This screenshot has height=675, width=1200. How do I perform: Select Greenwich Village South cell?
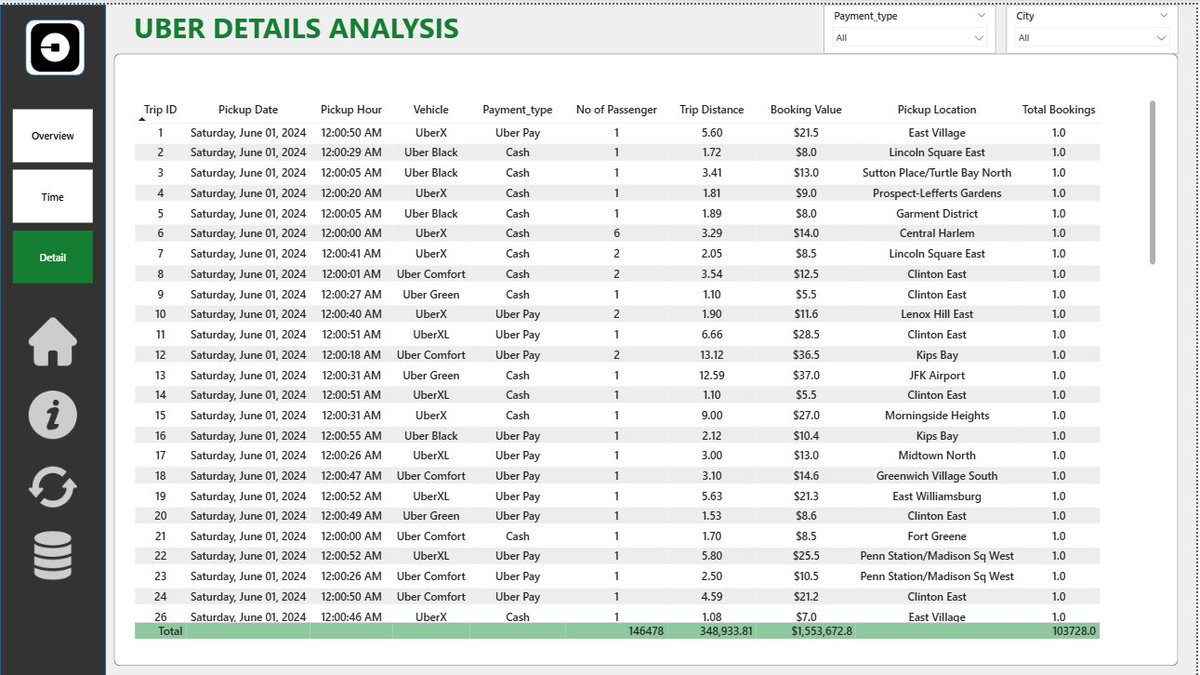(x=937, y=476)
